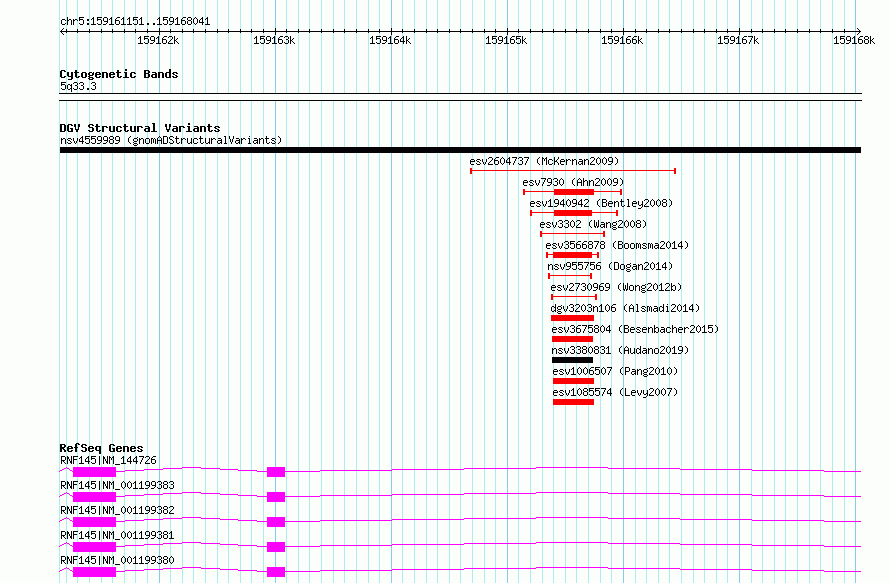Click the small magenta exon of NM_001199382
890x583 pixels.
(x=276, y=522)
